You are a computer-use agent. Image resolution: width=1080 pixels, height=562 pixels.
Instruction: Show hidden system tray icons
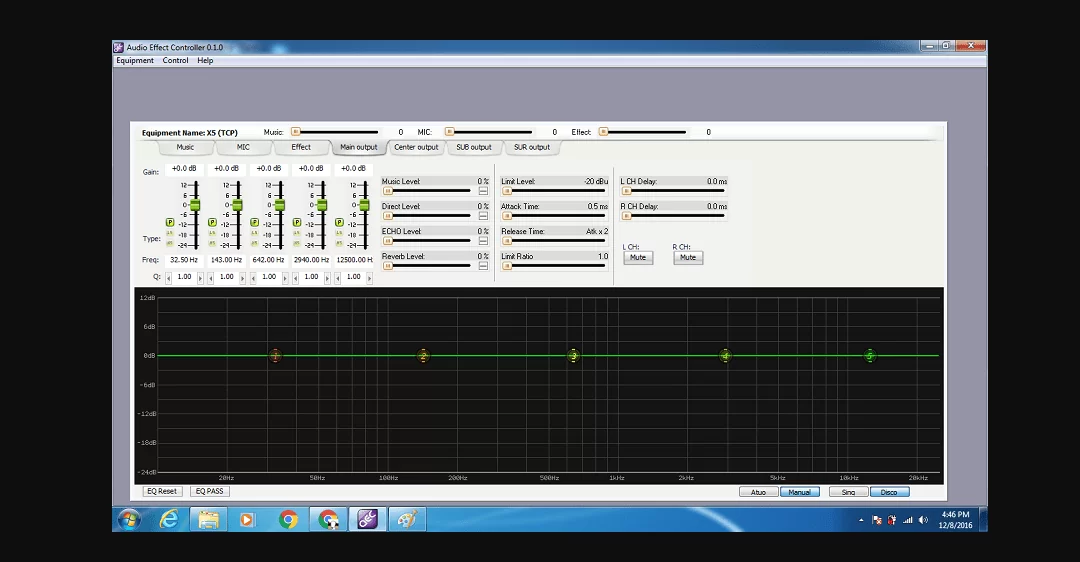tap(861, 520)
